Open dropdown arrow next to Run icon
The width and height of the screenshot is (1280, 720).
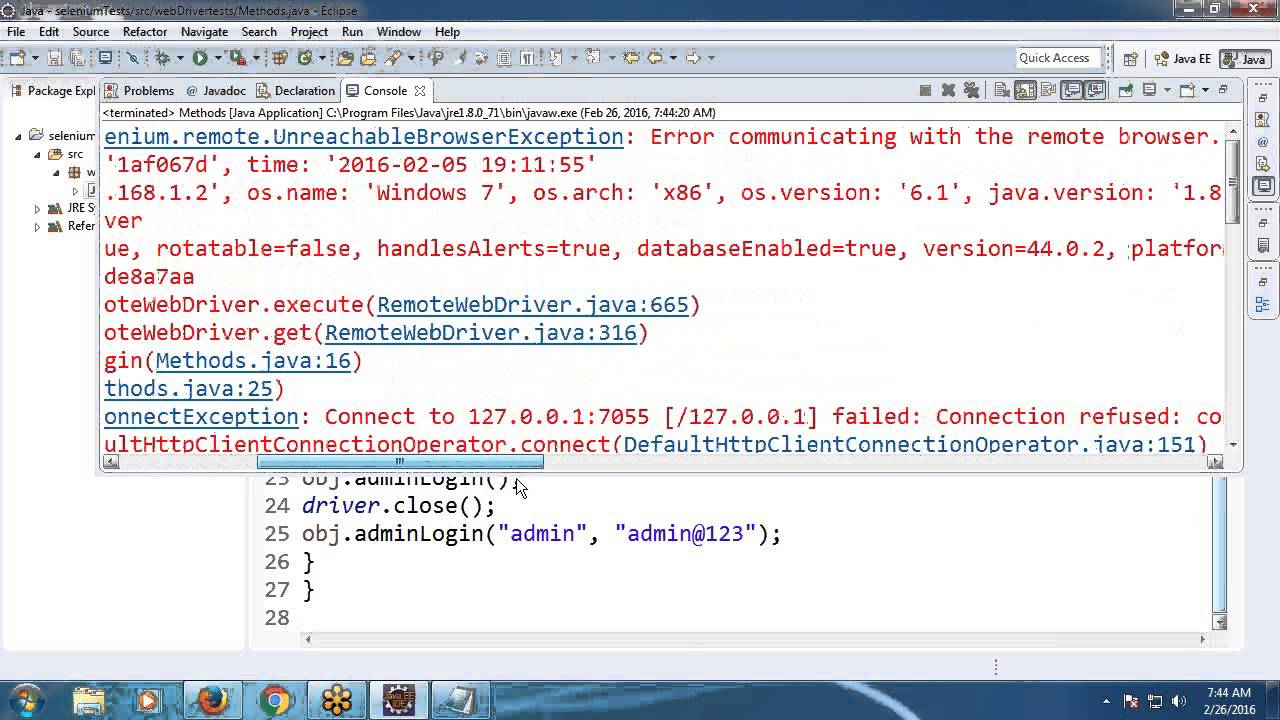coord(218,58)
